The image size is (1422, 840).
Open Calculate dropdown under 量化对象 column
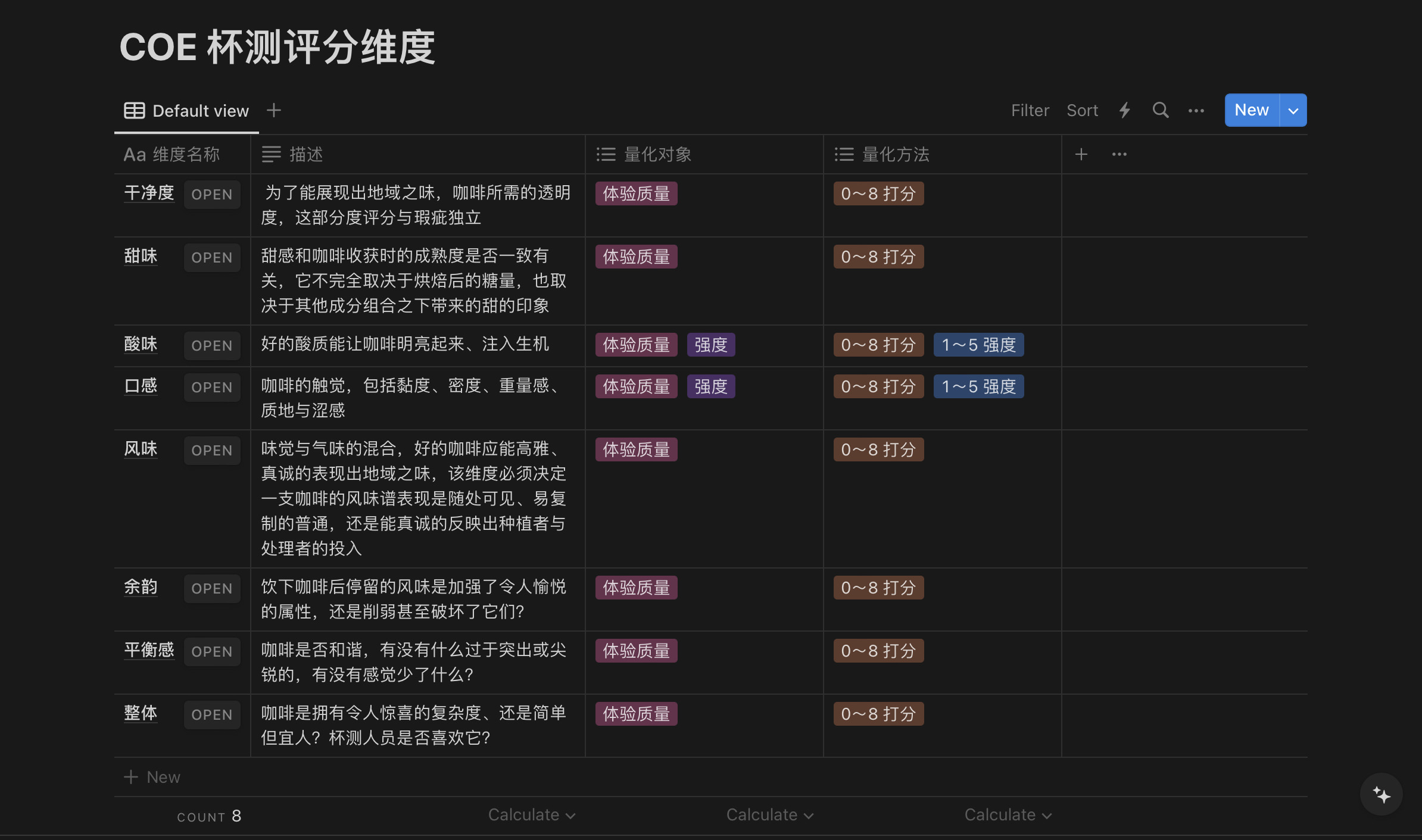(x=769, y=814)
